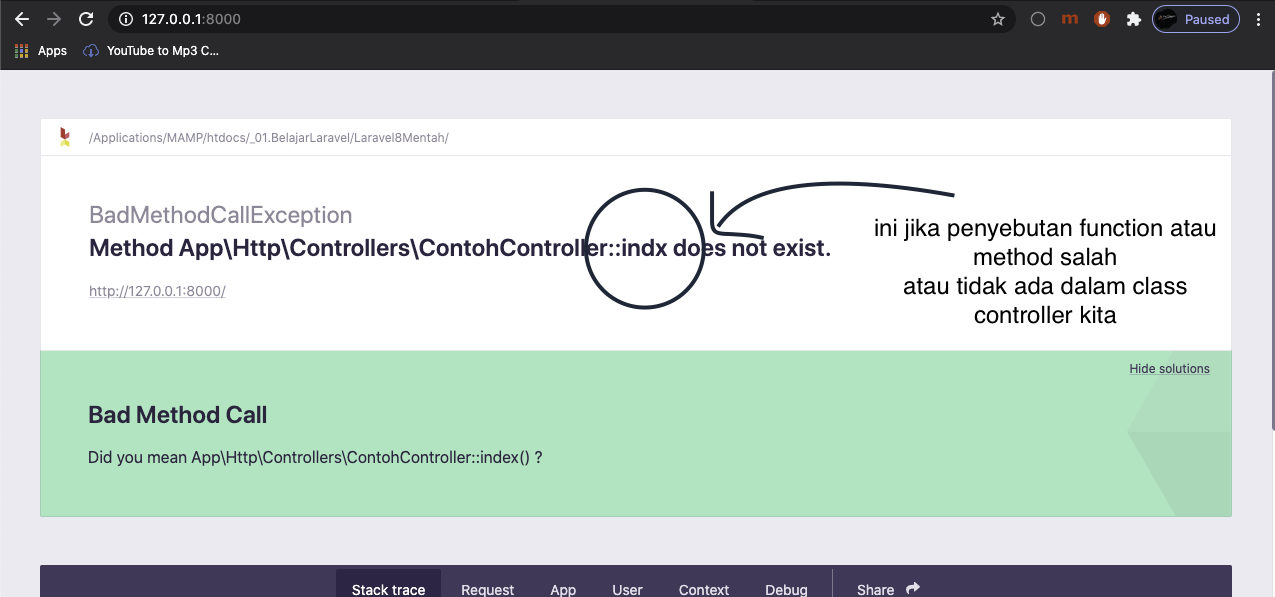Go forward with the browser forward arrow

click(x=54, y=19)
